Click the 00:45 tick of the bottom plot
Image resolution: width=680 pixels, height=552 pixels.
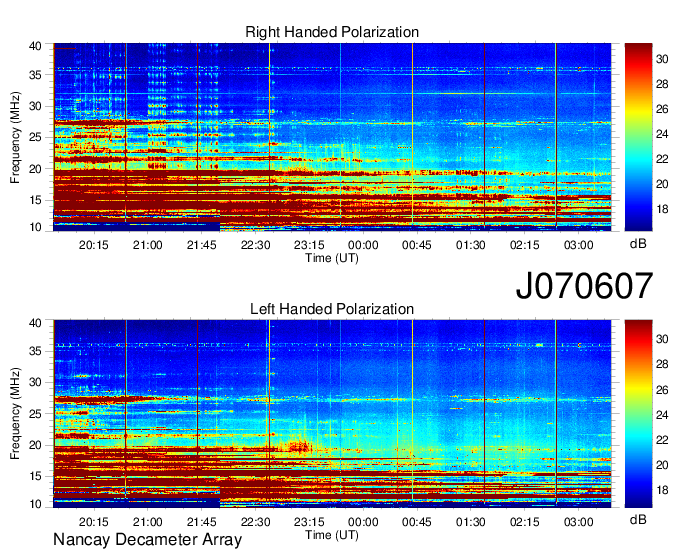(x=417, y=522)
